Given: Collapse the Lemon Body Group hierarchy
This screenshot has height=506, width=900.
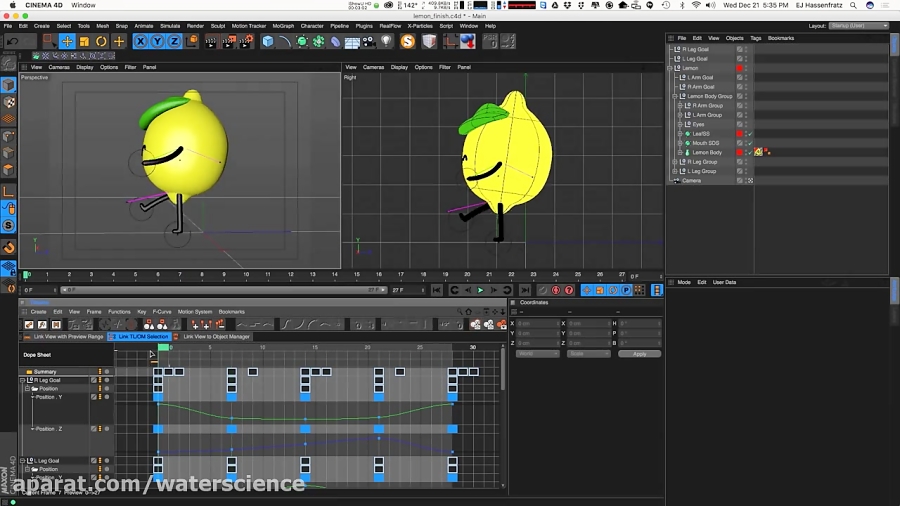Looking at the screenshot, I should pyautogui.click(x=675, y=96).
